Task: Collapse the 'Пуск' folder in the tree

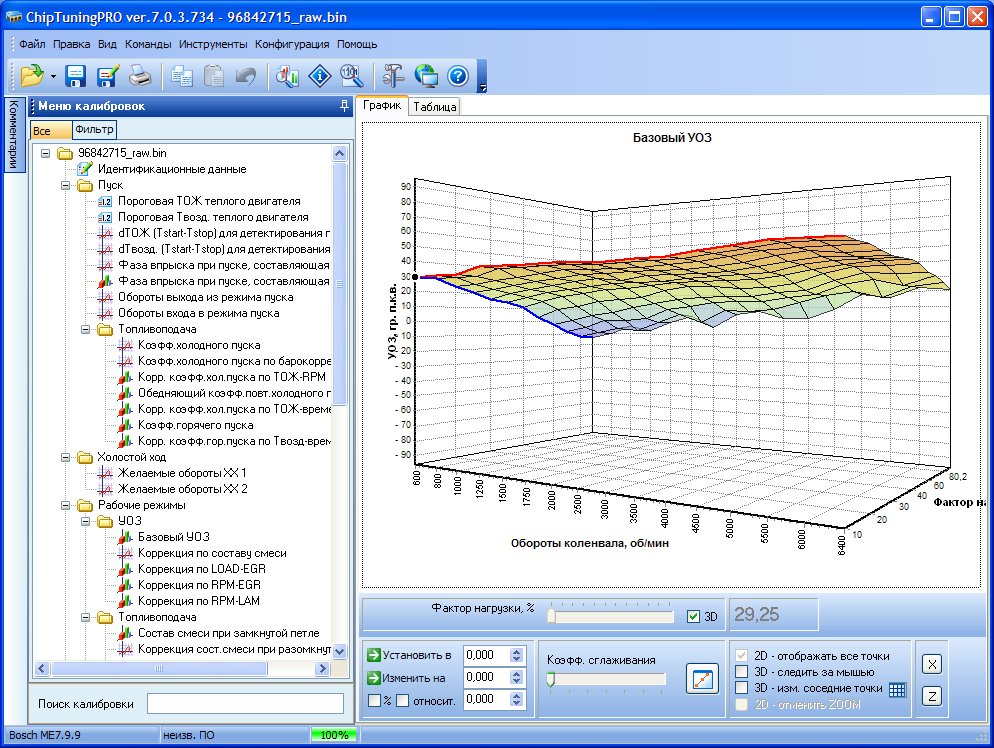Action: [66, 185]
